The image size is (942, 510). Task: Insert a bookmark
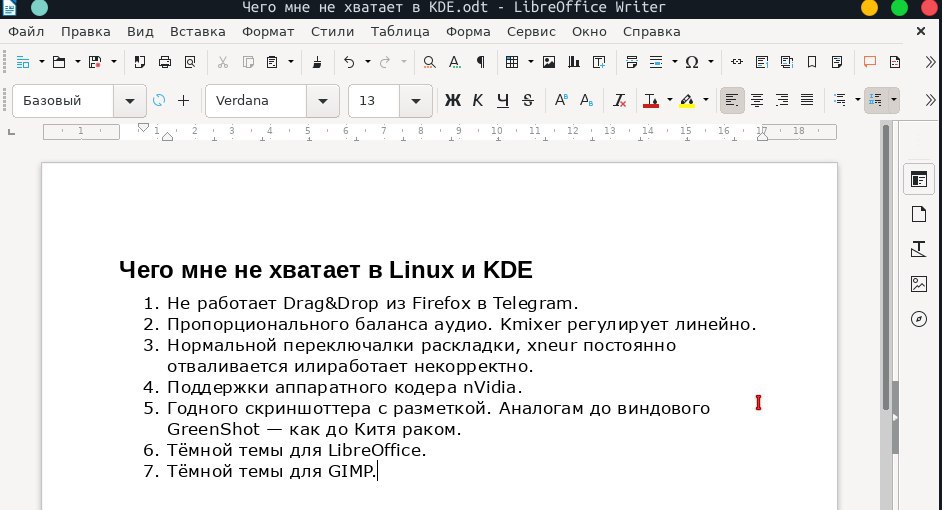[812, 62]
